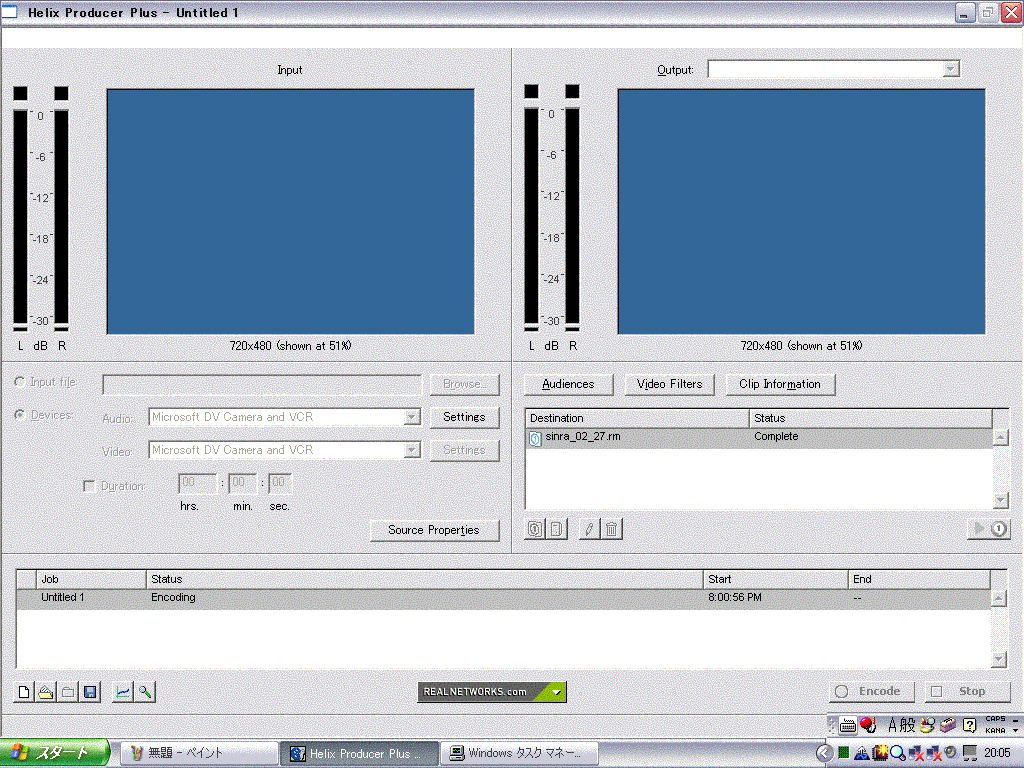Viewport: 1024px width, 768px height.
Task: Open the statistics graph icon
Action: tap(122, 691)
